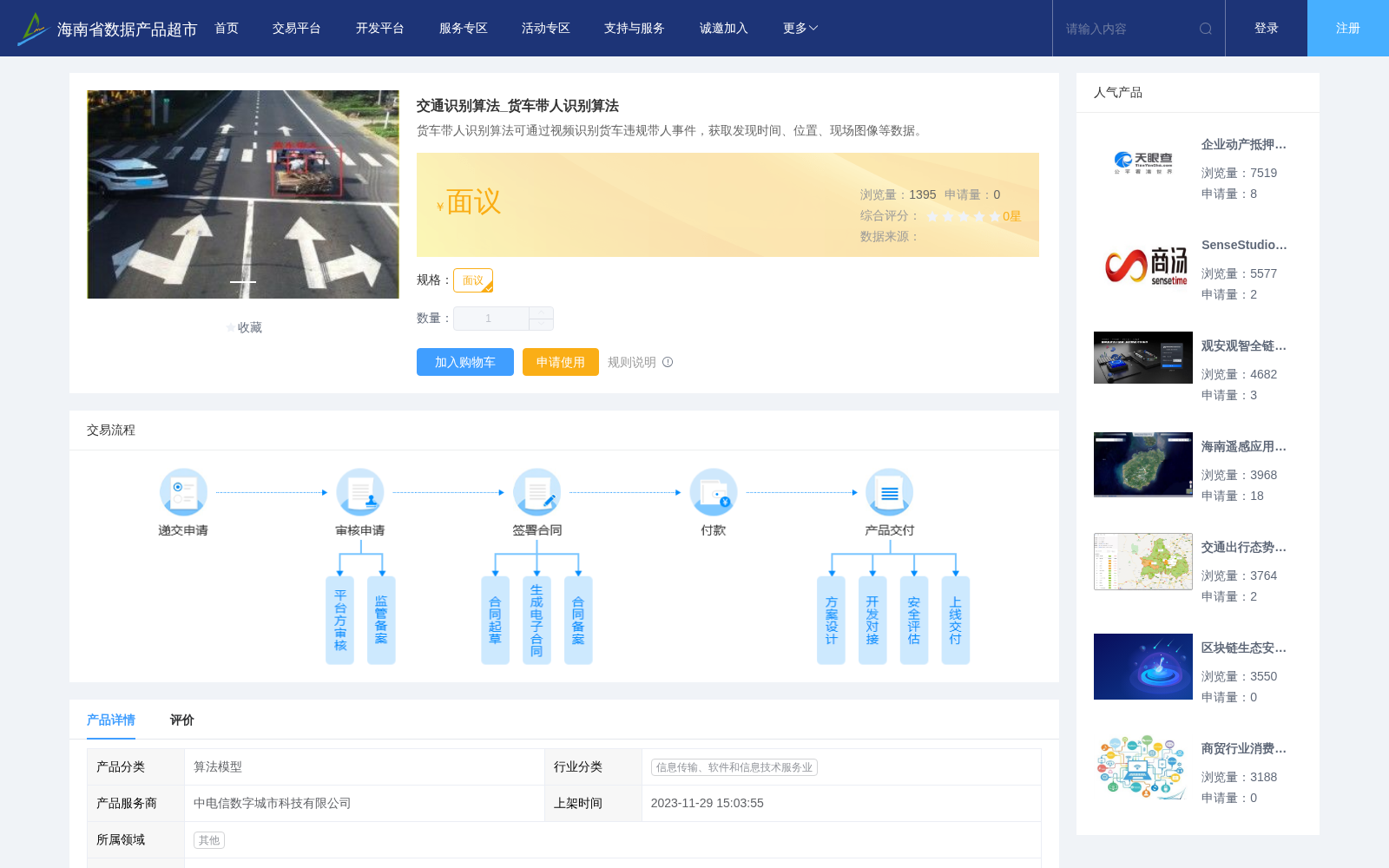Click the quantity input field

[x=491, y=319]
